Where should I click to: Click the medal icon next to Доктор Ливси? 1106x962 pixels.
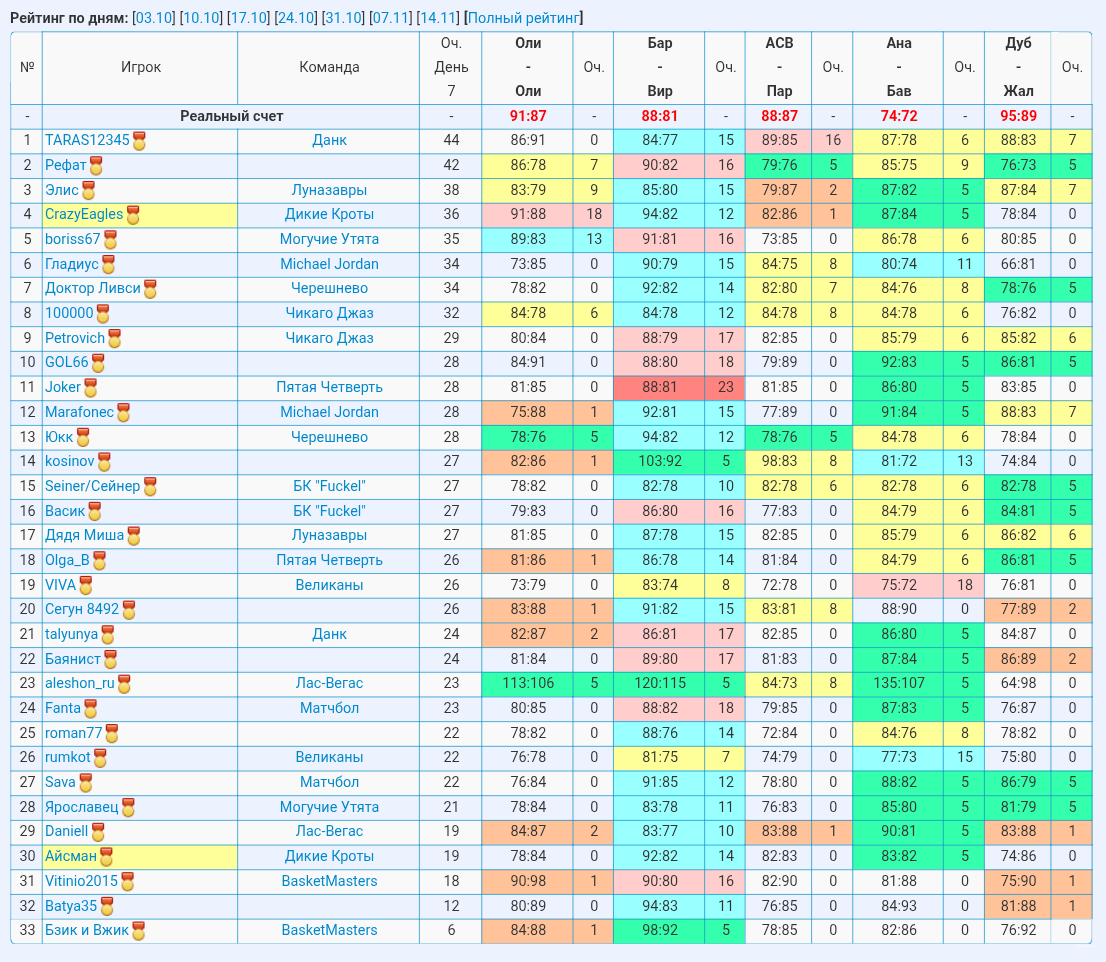click(x=150, y=289)
